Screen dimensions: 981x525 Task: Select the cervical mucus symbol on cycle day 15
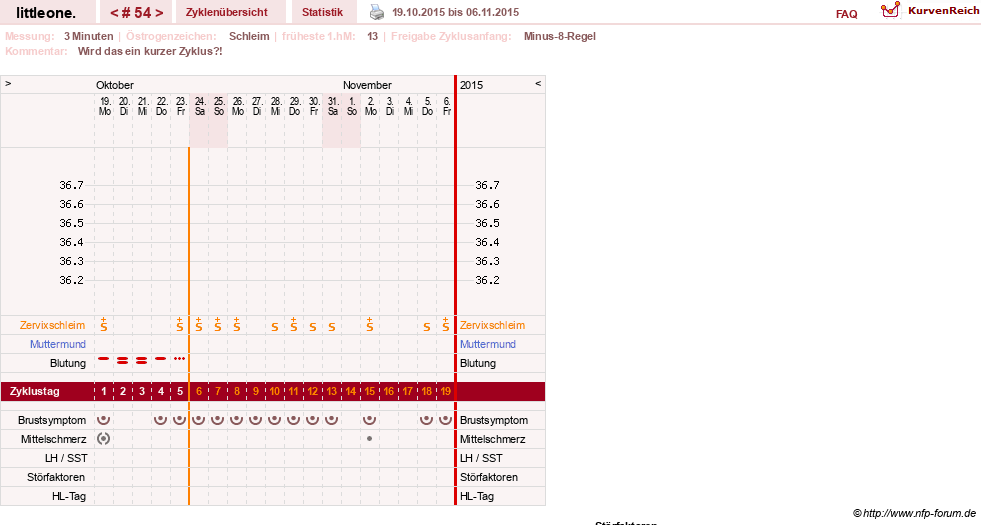pyautogui.click(x=370, y=324)
